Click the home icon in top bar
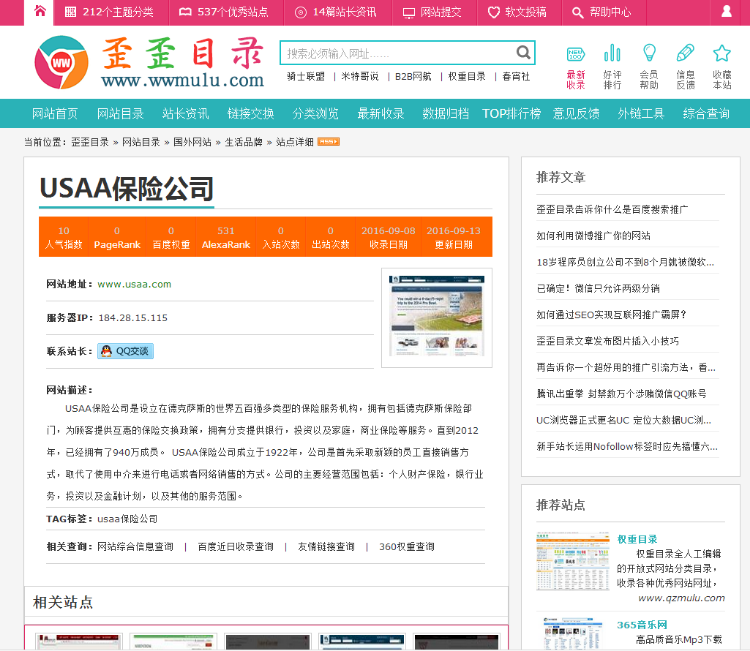The width and height of the screenshot is (750, 651). 40,11
